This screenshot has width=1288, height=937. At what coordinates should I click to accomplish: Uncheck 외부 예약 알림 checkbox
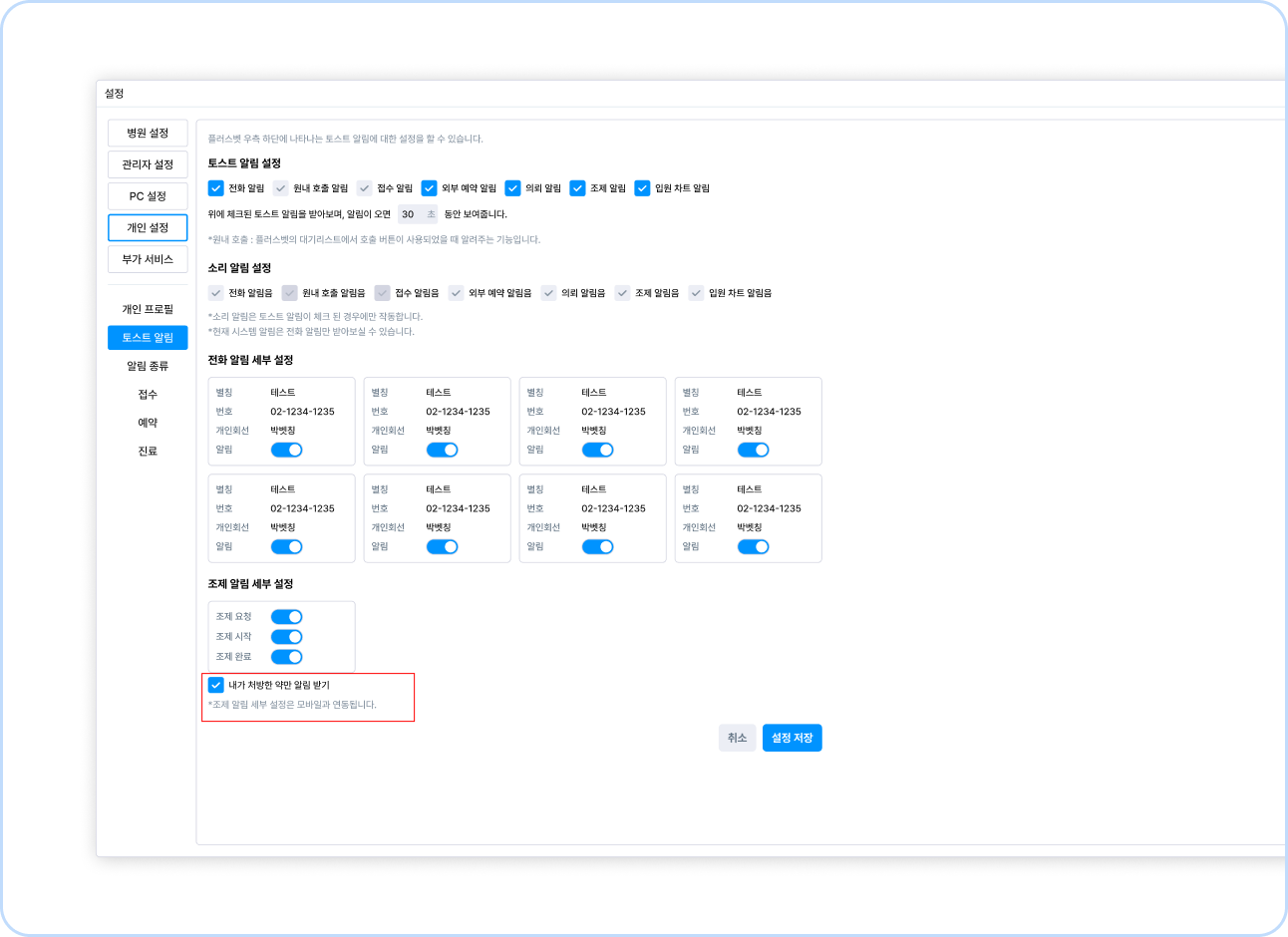coord(429,188)
